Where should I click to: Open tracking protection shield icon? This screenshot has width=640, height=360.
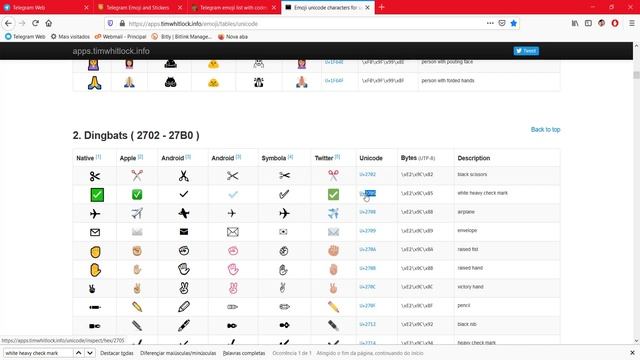pos(110,24)
